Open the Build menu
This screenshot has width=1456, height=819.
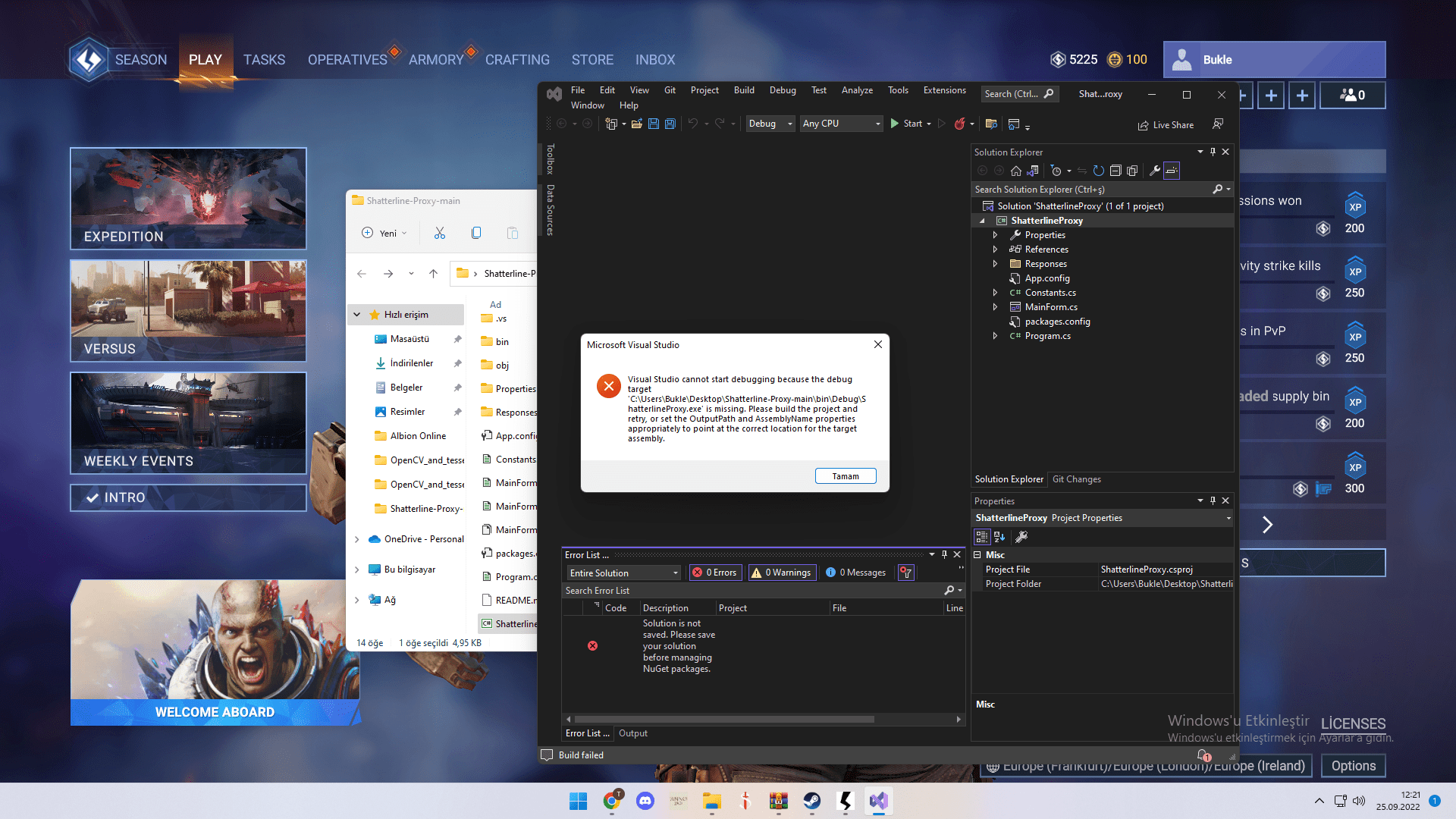click(x=744, y=90)
